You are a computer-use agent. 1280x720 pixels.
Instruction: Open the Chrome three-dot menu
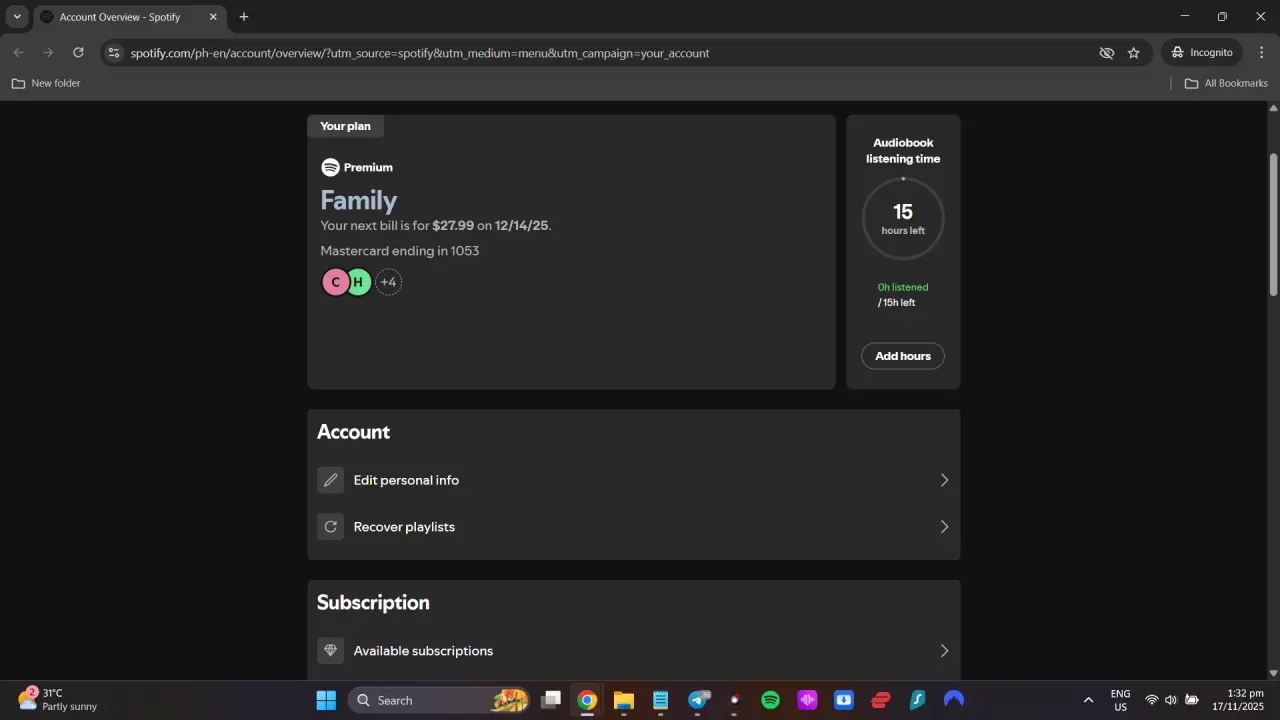[x=1261, y=52]
